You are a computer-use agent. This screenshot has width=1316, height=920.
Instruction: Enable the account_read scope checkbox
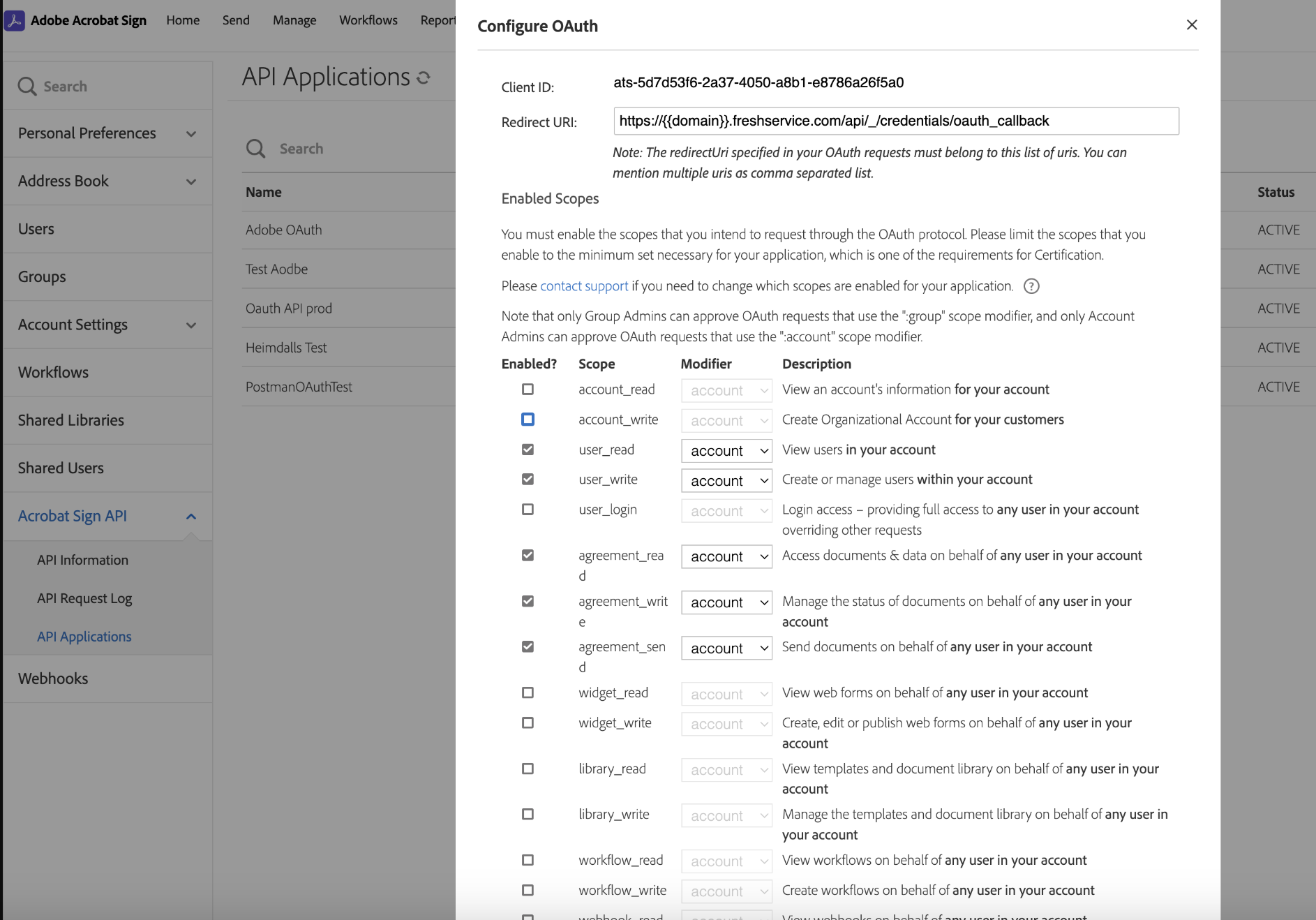tap(528, 389)
